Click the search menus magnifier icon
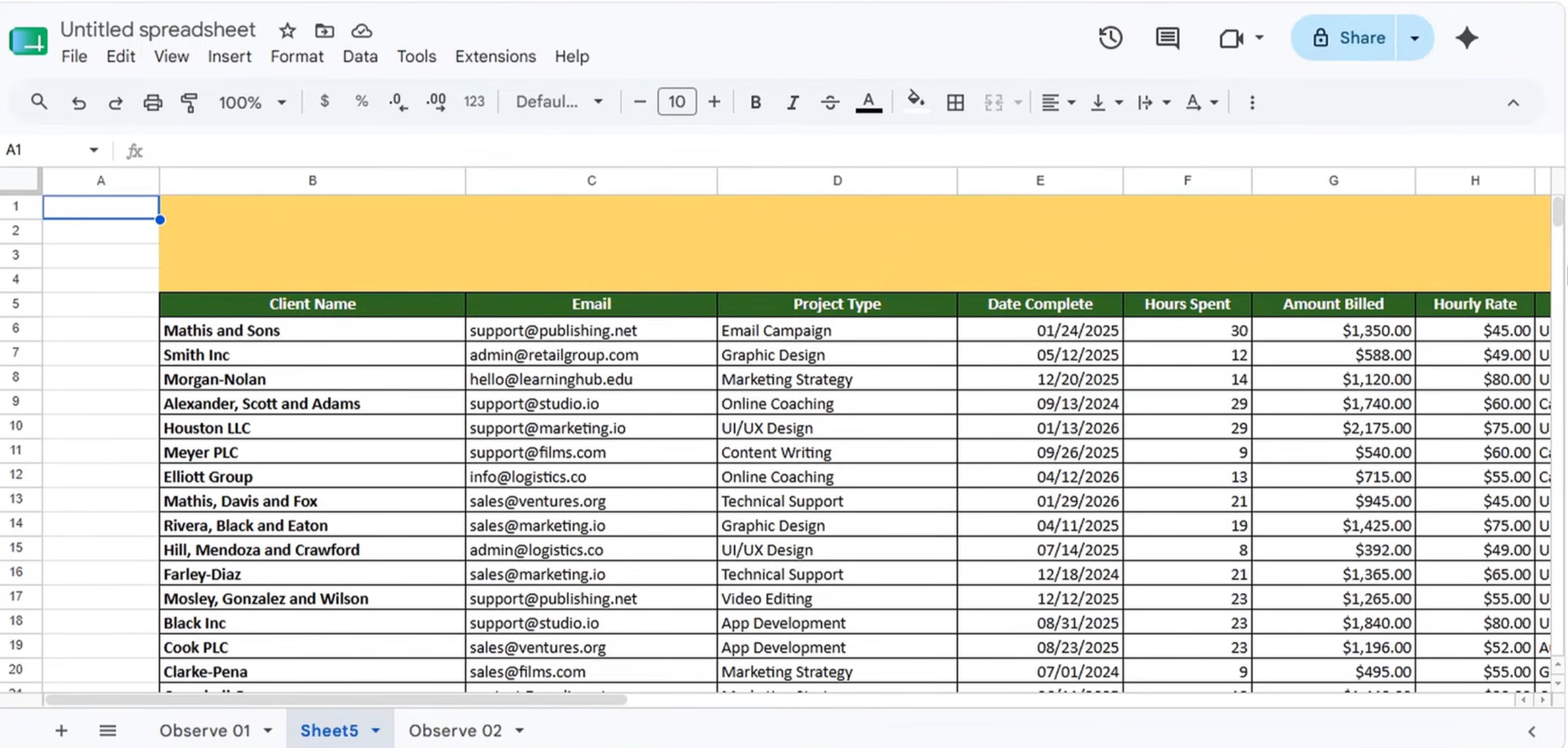 (x=39, y=102)
